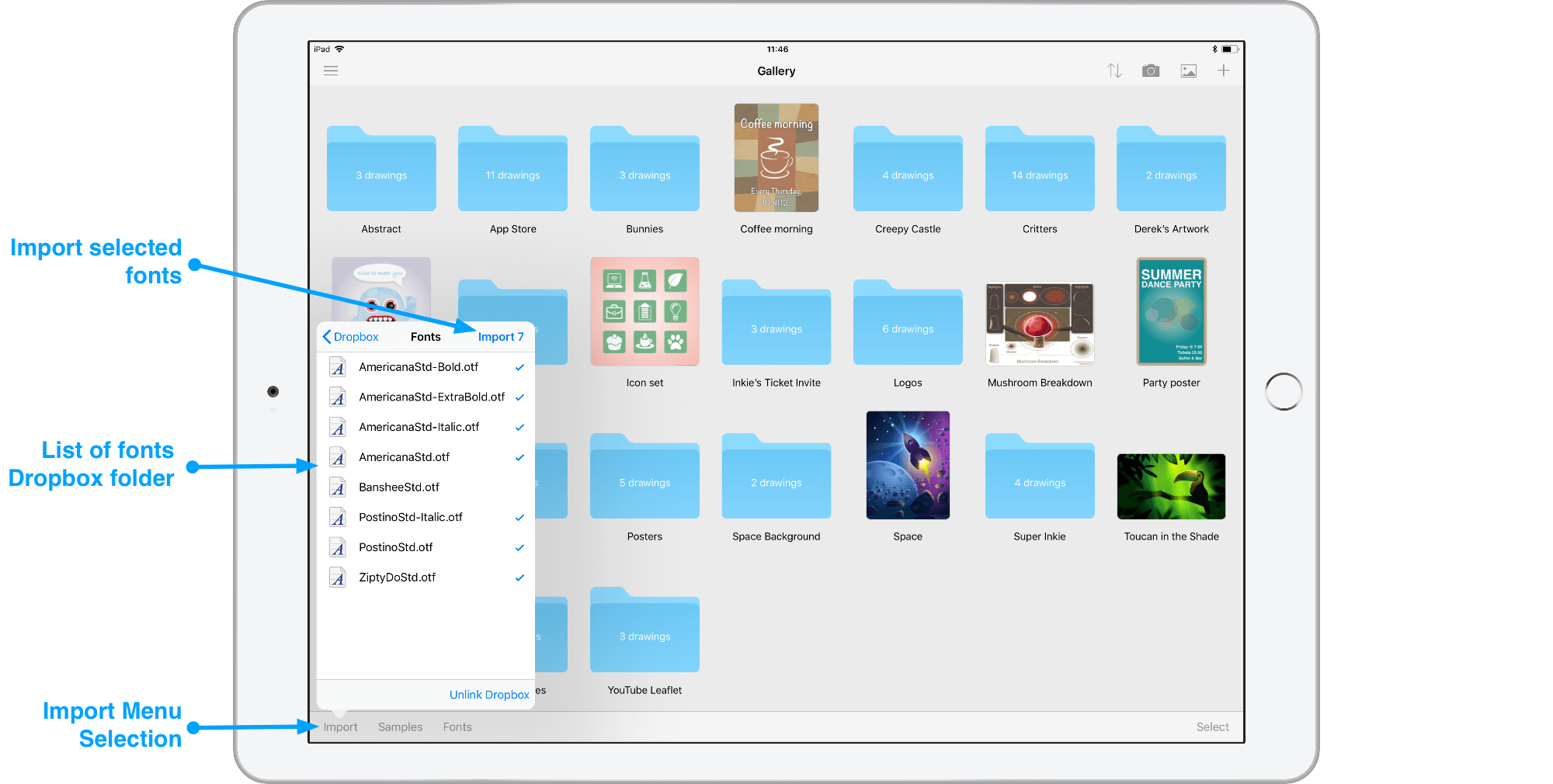This screenshot has height=784, width=1553.
Task: Deselect PostinoStd-Italic.otf checkmark
Action: pyautogui.click(x=519, y=518)
